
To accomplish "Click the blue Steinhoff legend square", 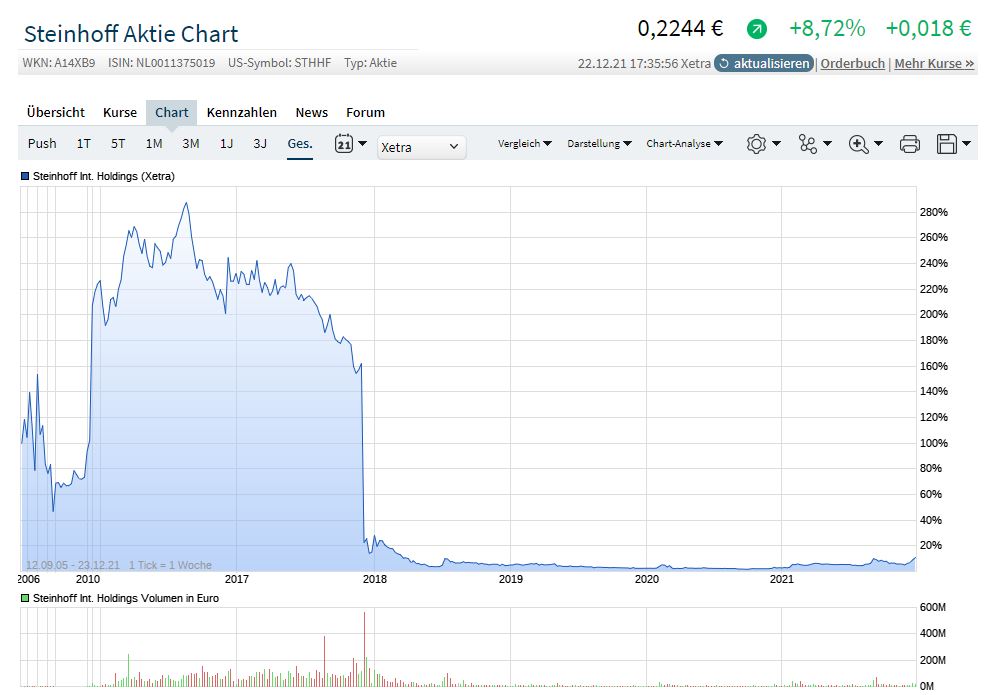I will pyautogui.click(x=25, y=177).
